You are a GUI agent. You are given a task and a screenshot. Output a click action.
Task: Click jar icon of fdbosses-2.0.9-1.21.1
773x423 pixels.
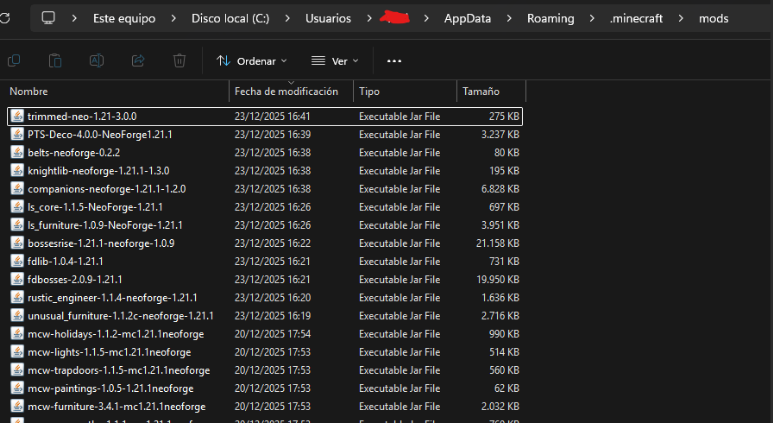coord(17,280)
